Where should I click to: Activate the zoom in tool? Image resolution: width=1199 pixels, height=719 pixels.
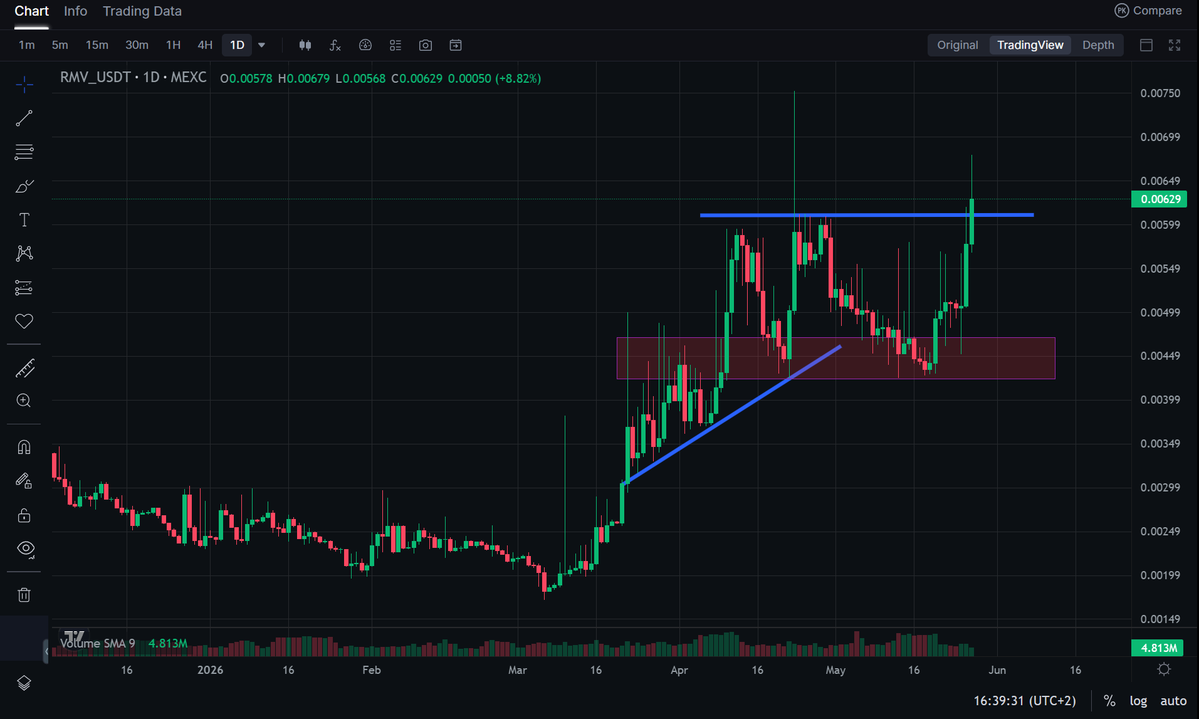24,401
